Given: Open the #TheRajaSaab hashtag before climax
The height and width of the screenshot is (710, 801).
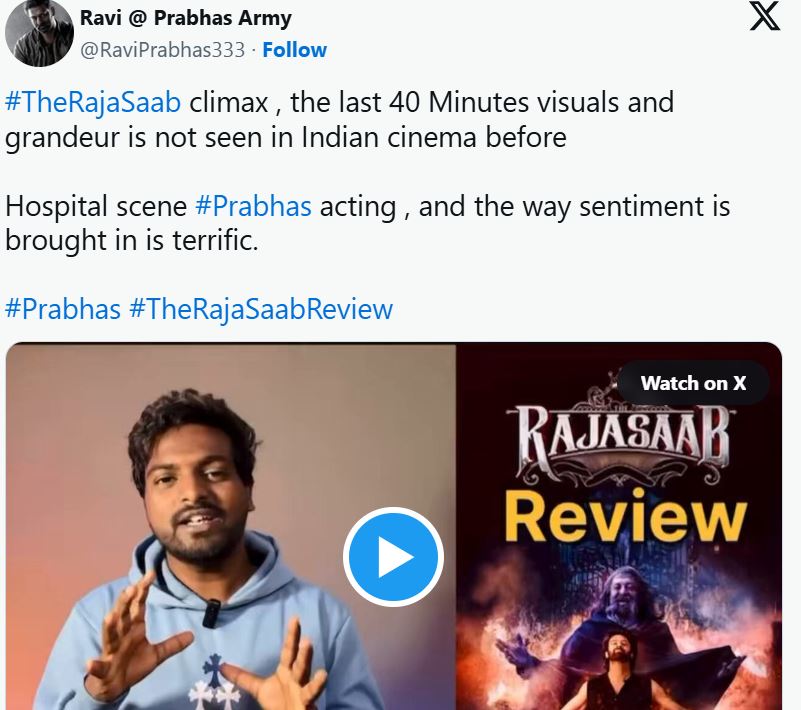Looking at the screenshot, I should click(93, 102).
